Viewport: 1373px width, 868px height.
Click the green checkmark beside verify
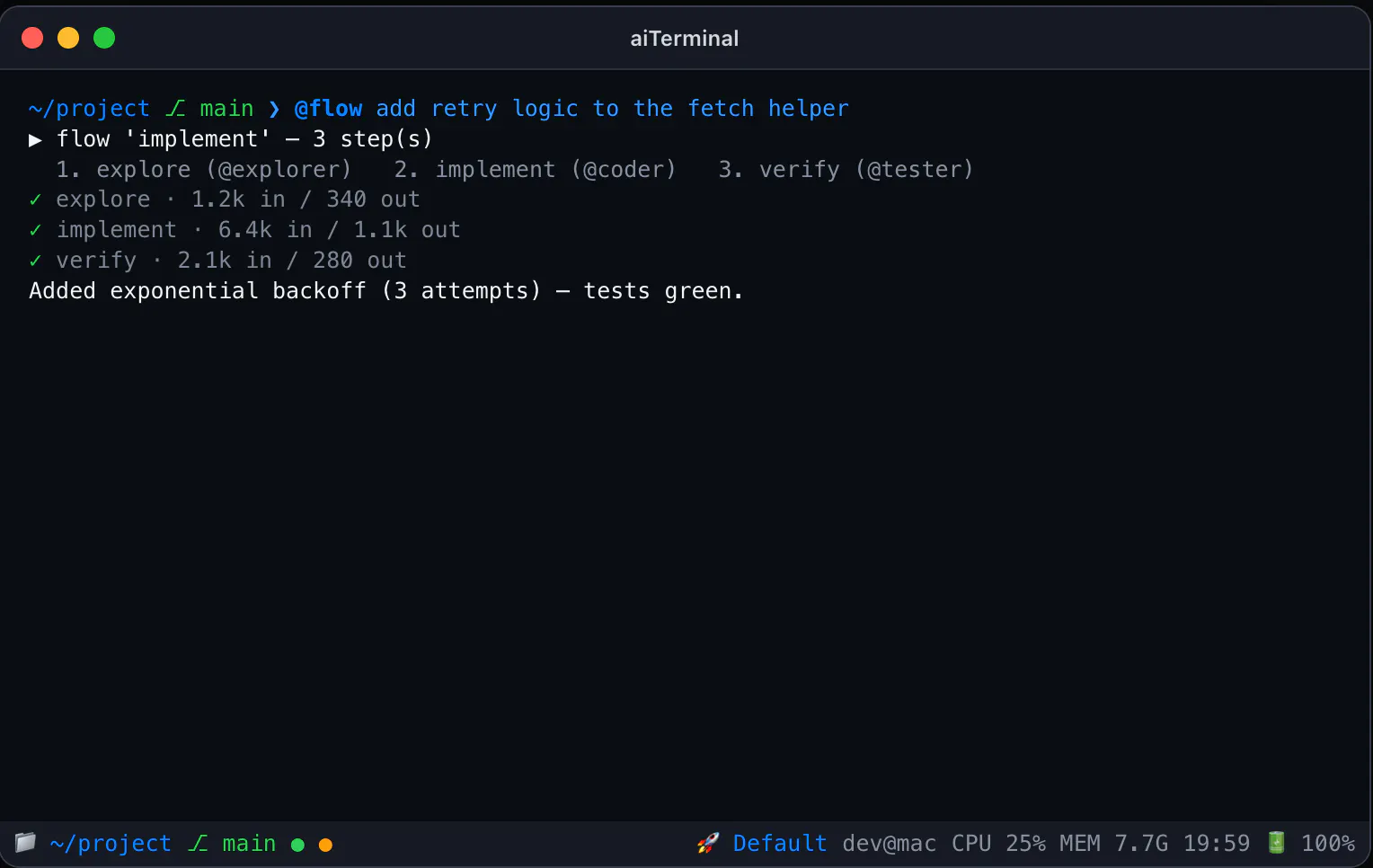pos(35,261)
